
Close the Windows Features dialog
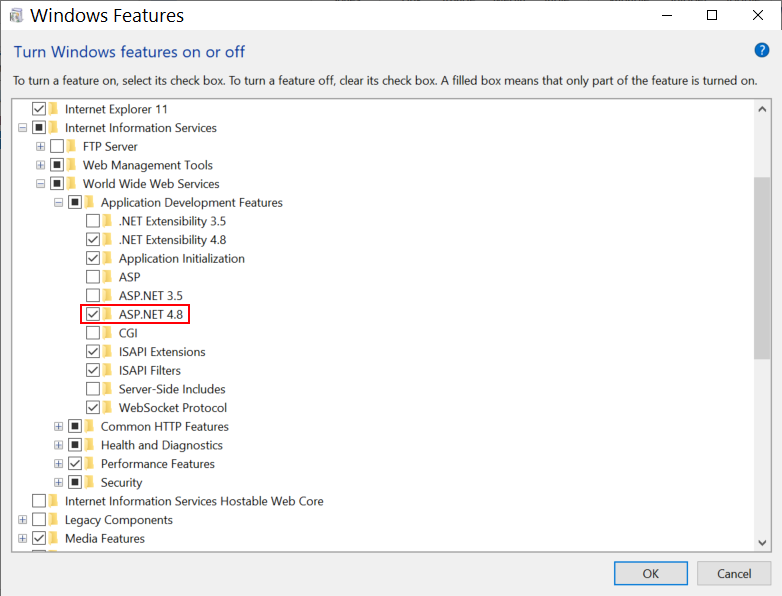pyautogui.click(x=758, y=15)
